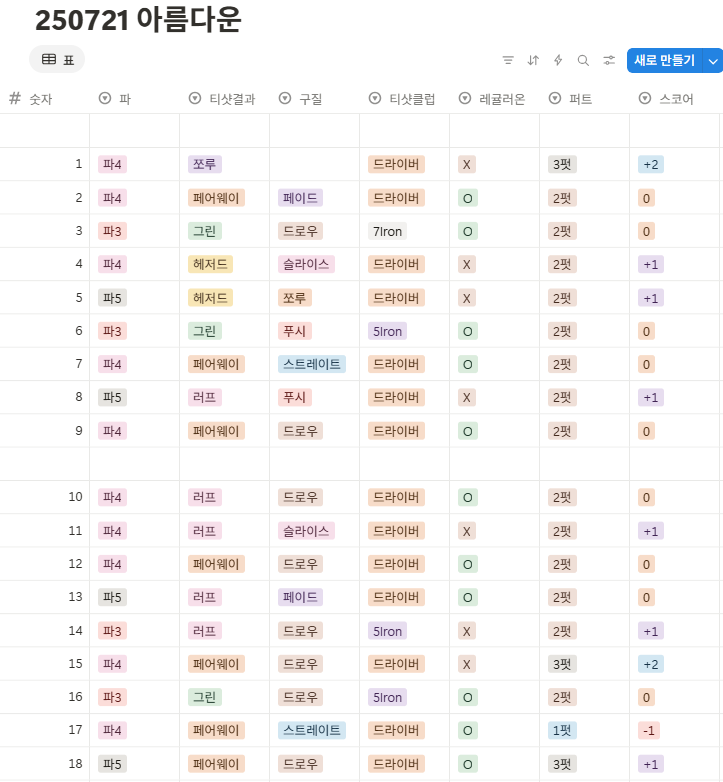723x782 pixels.
Task: Click the 헤저드 tag in row 4
Action: point(210,264)
